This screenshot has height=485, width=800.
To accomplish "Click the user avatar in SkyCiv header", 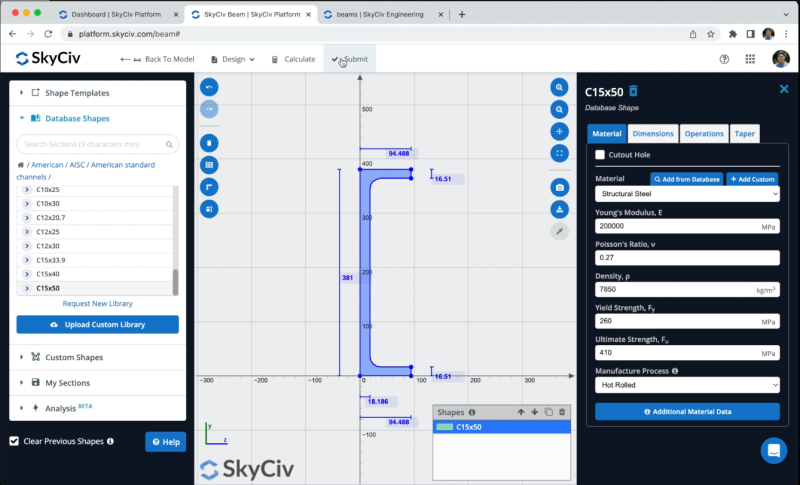I will [781, 59].
